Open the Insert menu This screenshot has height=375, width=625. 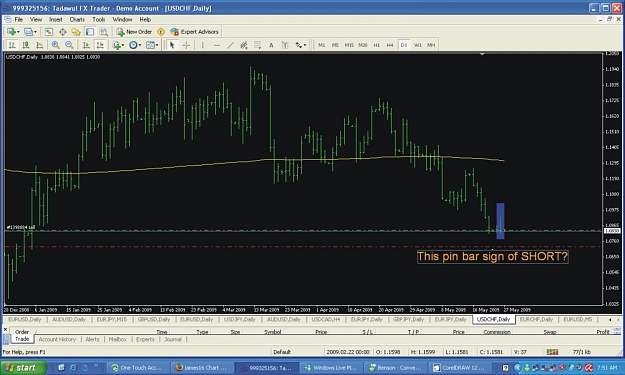coord(55,20)
